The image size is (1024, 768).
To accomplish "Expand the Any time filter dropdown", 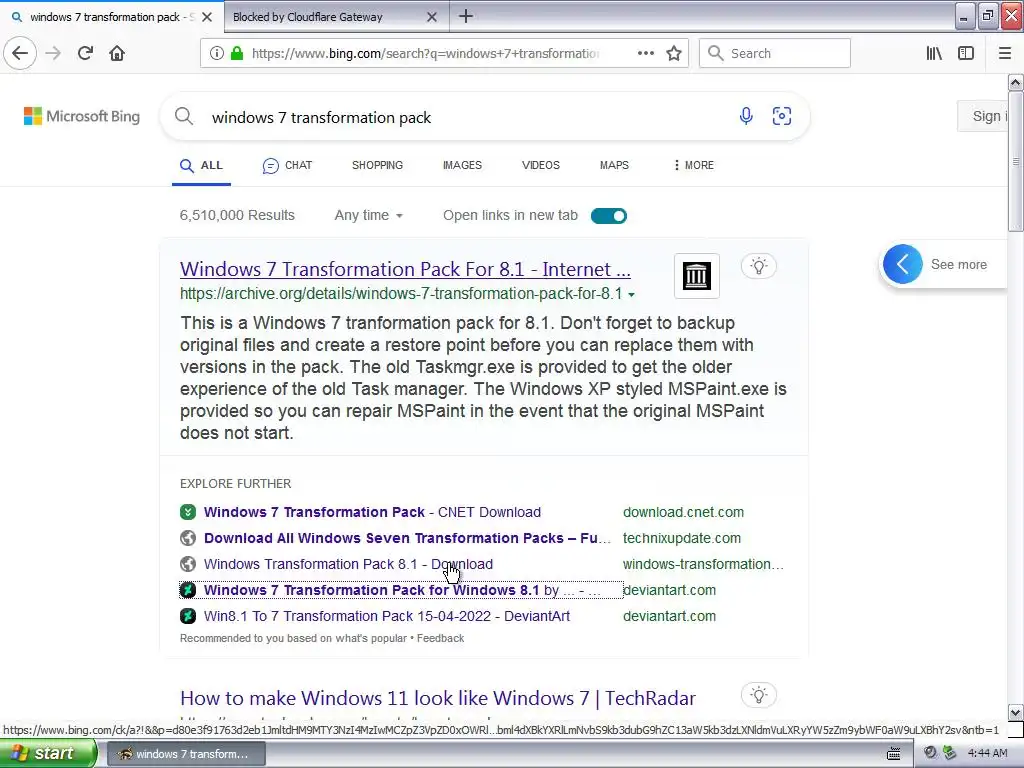I will pyautogui.click(x=368, y=216).
